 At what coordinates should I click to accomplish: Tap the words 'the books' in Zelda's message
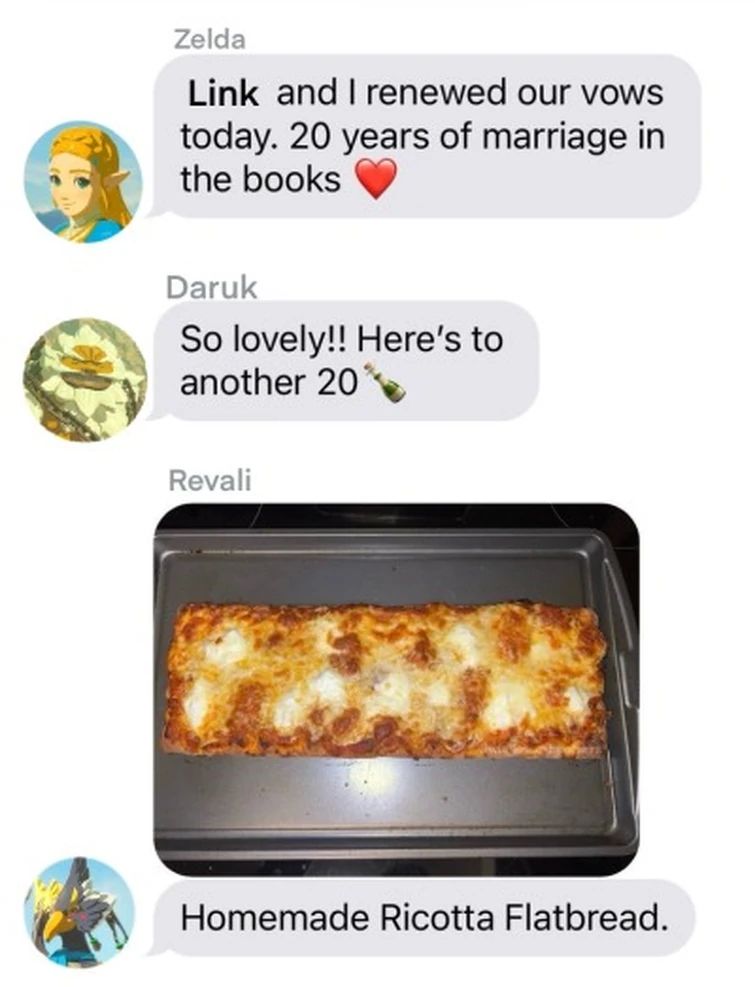click(x=261, y=179)
